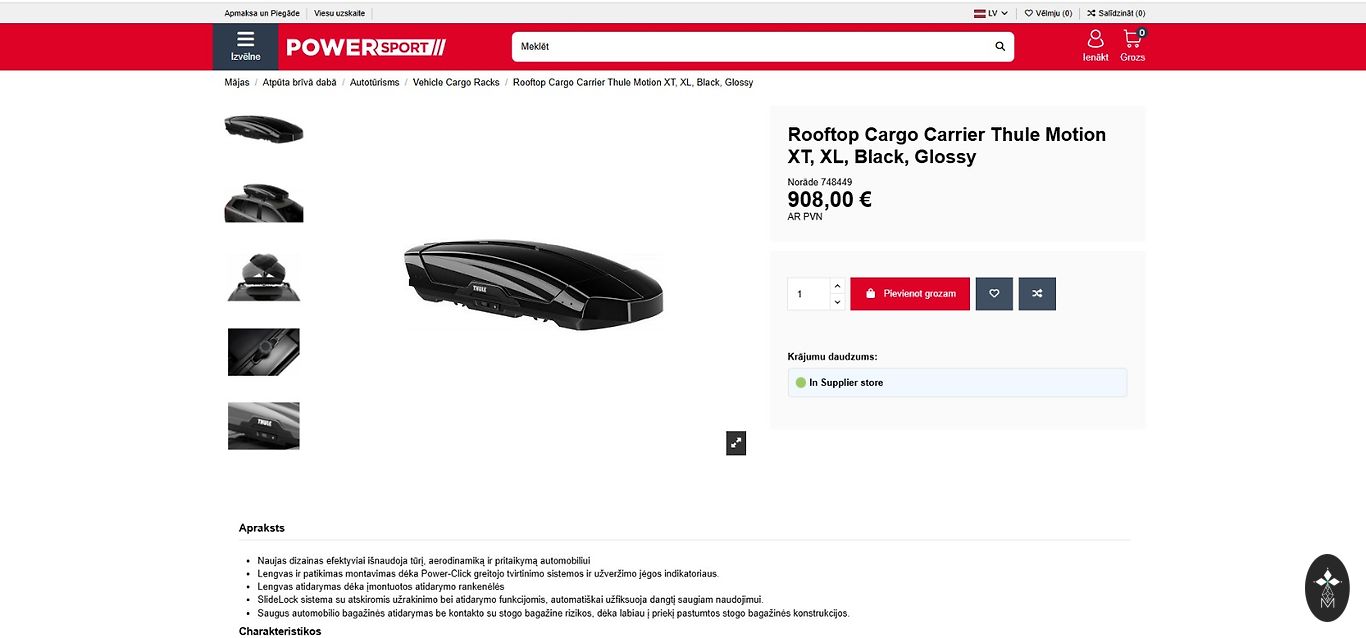Click the search magnifier icon
This screenshot has height=638, width=1366.
click(1000, 47)
